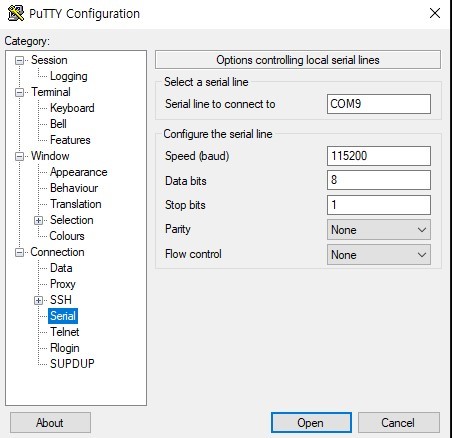Click the Cancel button
Viewport: 452px width, 438px height.
399,423
